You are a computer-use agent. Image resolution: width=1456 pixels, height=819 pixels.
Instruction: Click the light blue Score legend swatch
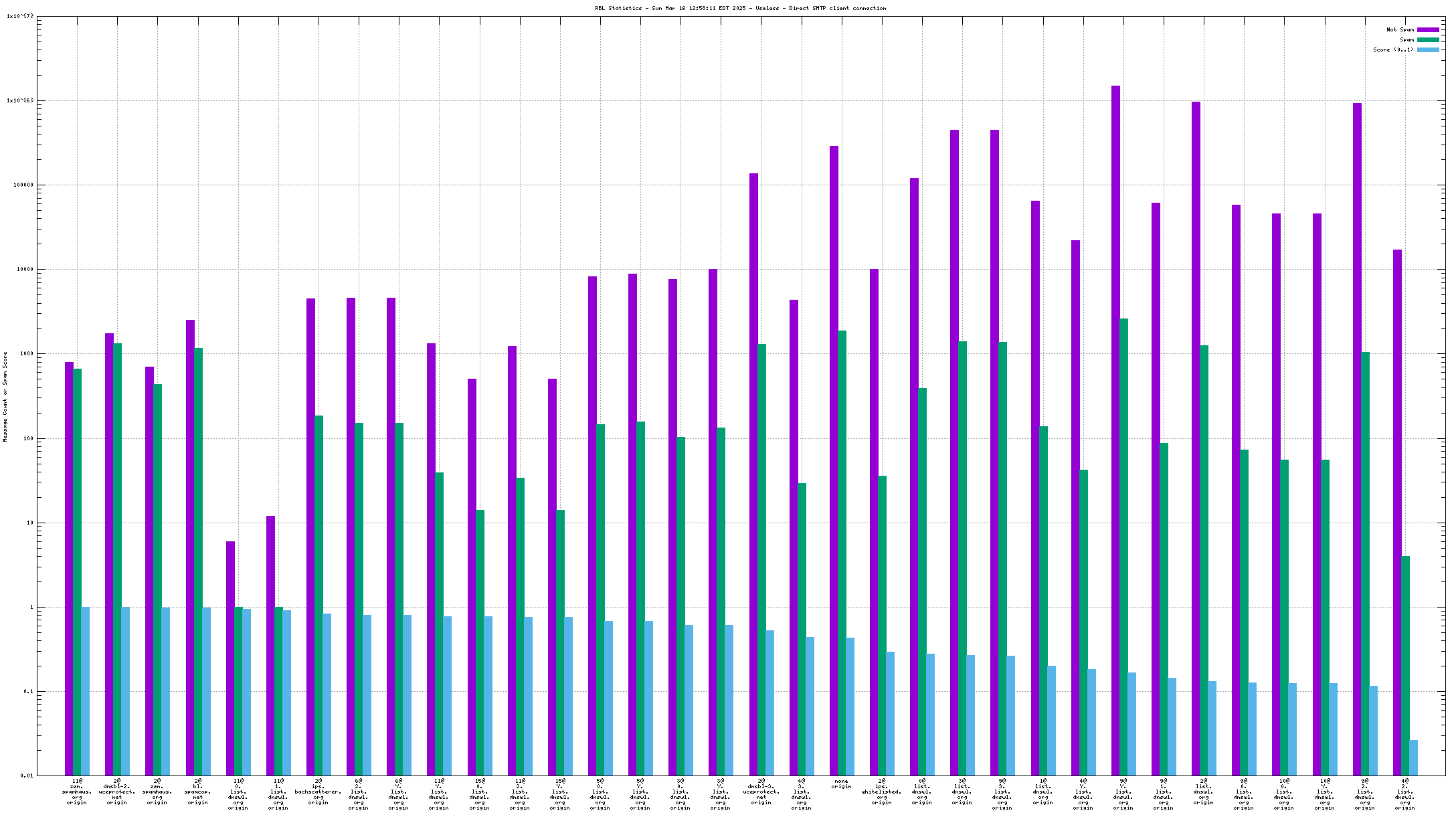point(1428,50)
